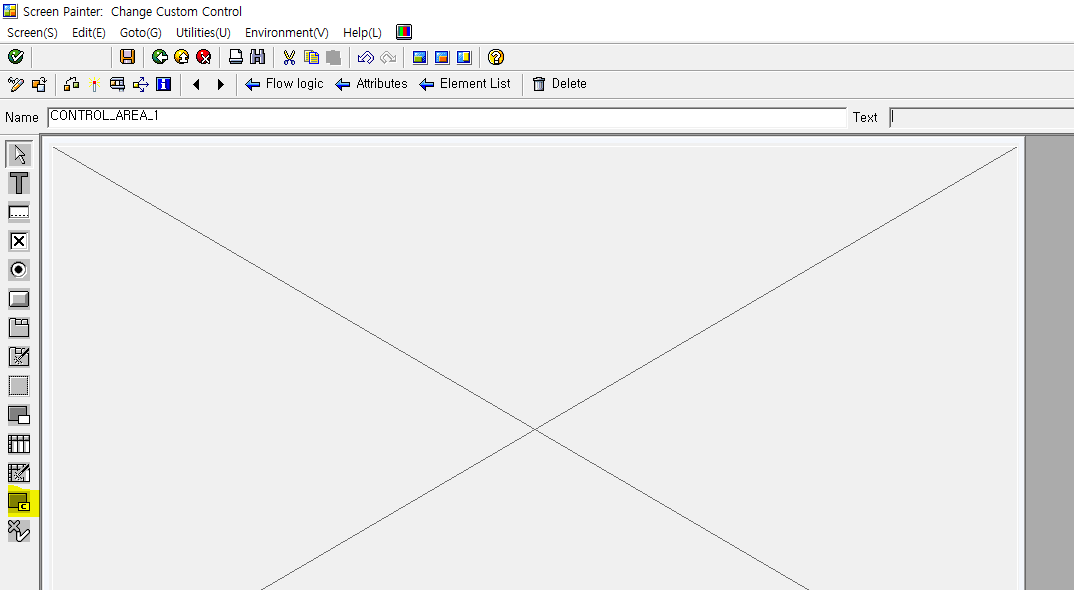Image resolution: width=1074 pixels, height=590 pixels.
Task: Select the Box frame tool
Action: pyautogui.click(x=18, y=386)
